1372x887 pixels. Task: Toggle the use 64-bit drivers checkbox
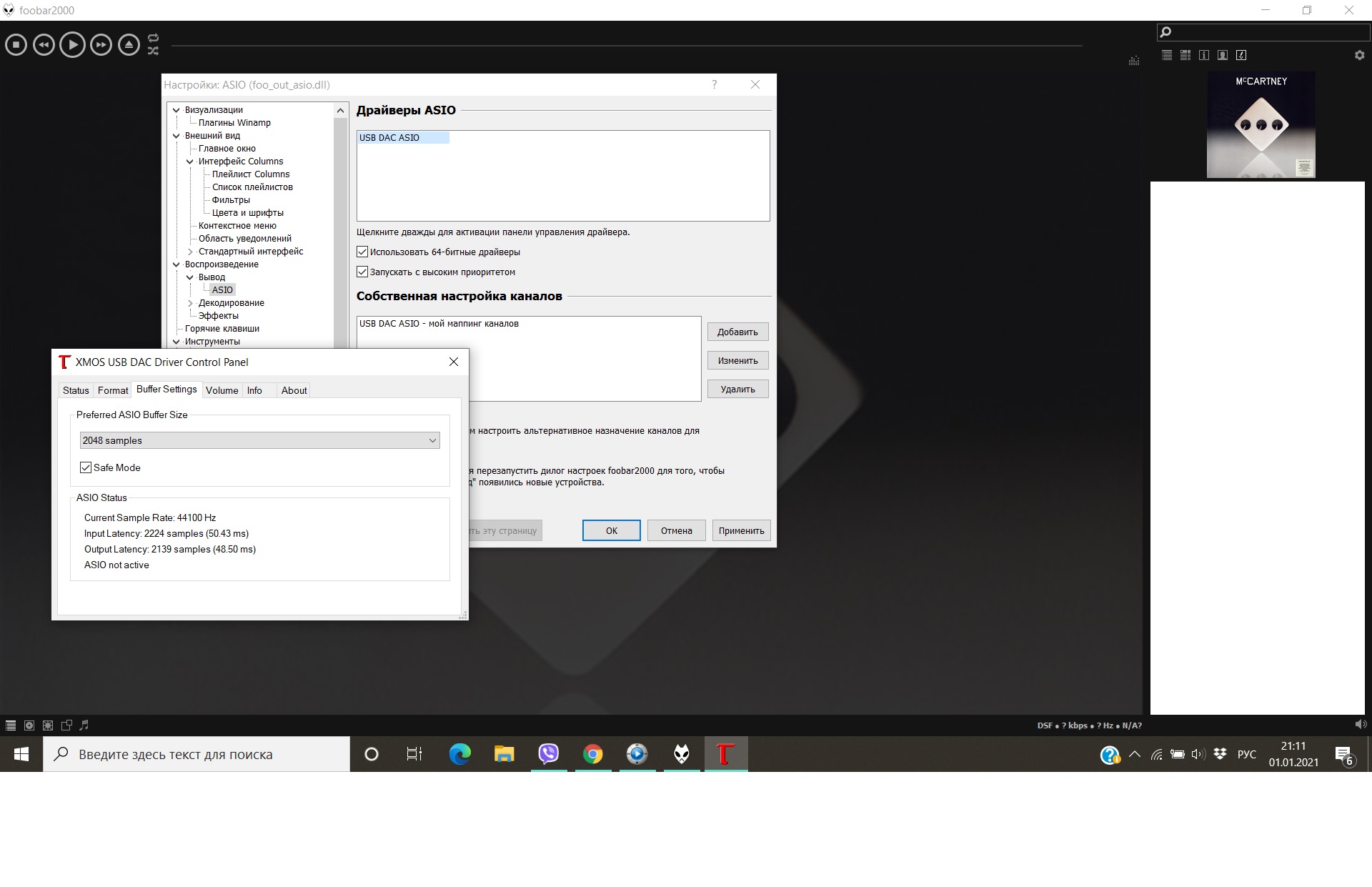[362, 252]
